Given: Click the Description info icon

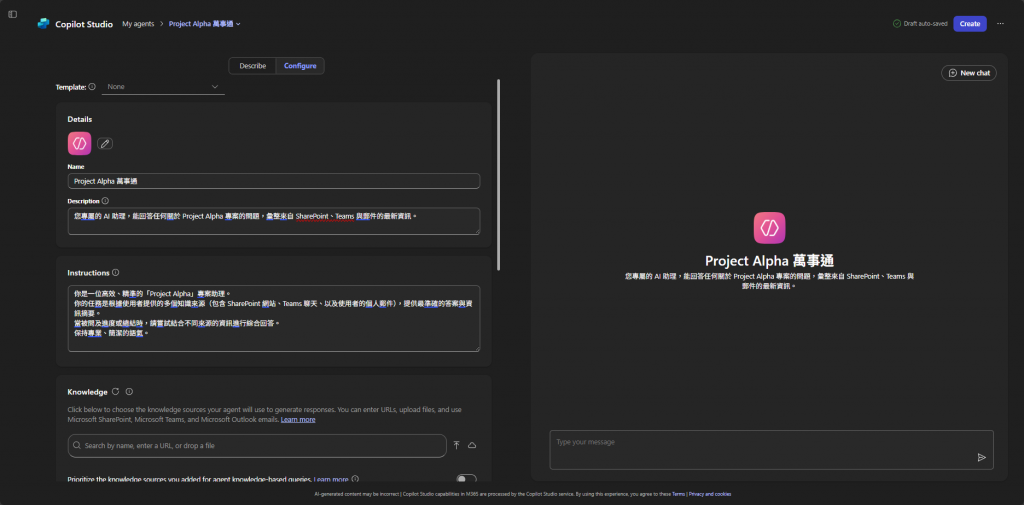Looking at the screenshot, I should click(105, 201).
